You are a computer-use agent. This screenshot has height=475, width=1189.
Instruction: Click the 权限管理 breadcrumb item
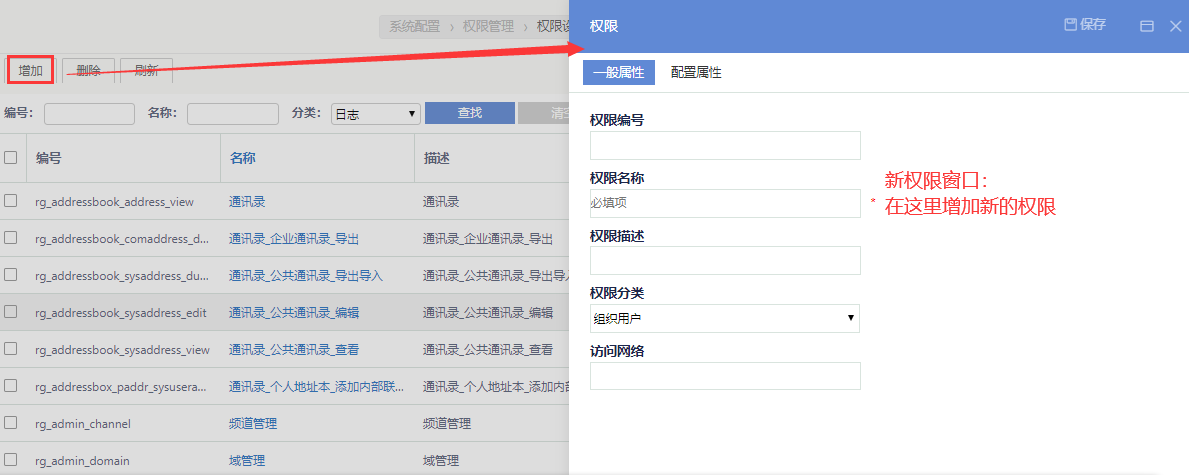[x=488, y=26]
